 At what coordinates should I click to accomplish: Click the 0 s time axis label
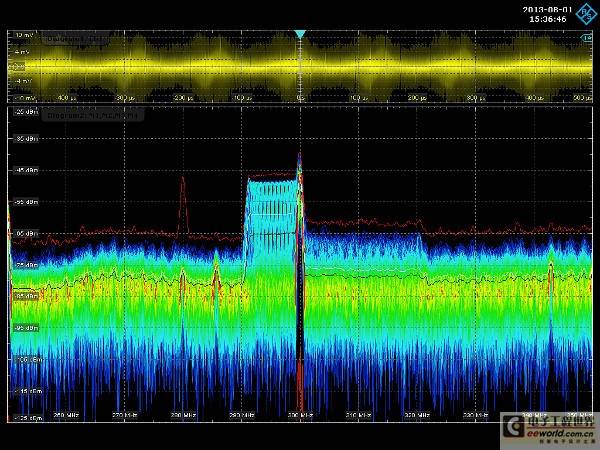[300, 98]
